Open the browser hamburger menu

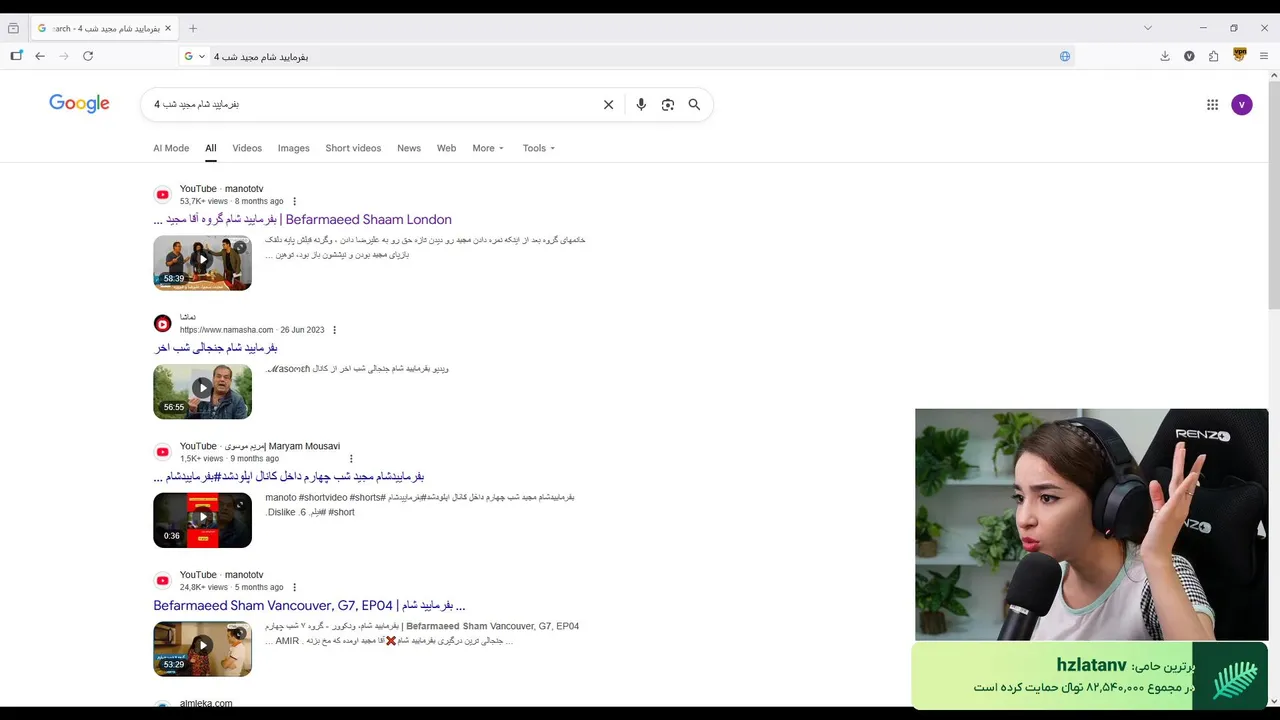point(1264,56)
